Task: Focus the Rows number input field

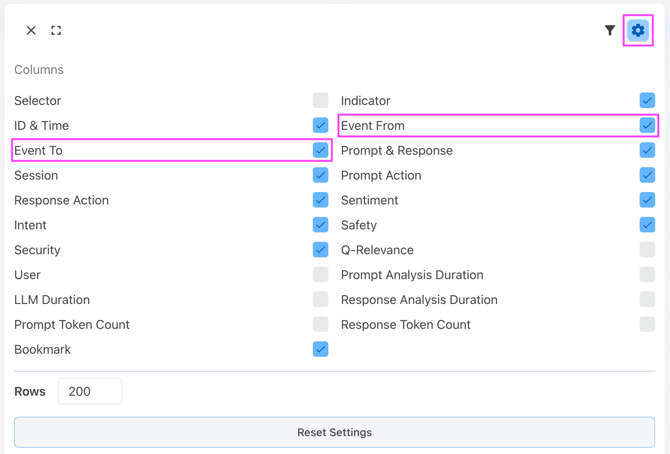Action: pyautogui.click(x=90, y=391)
